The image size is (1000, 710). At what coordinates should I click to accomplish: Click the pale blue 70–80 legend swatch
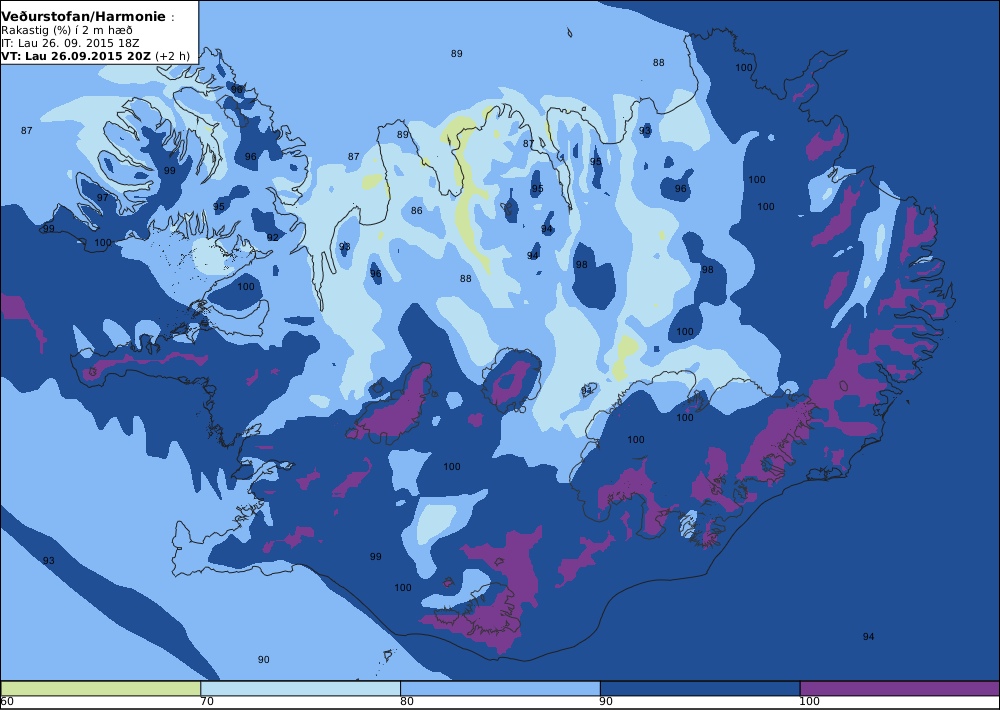coord(300,688)
